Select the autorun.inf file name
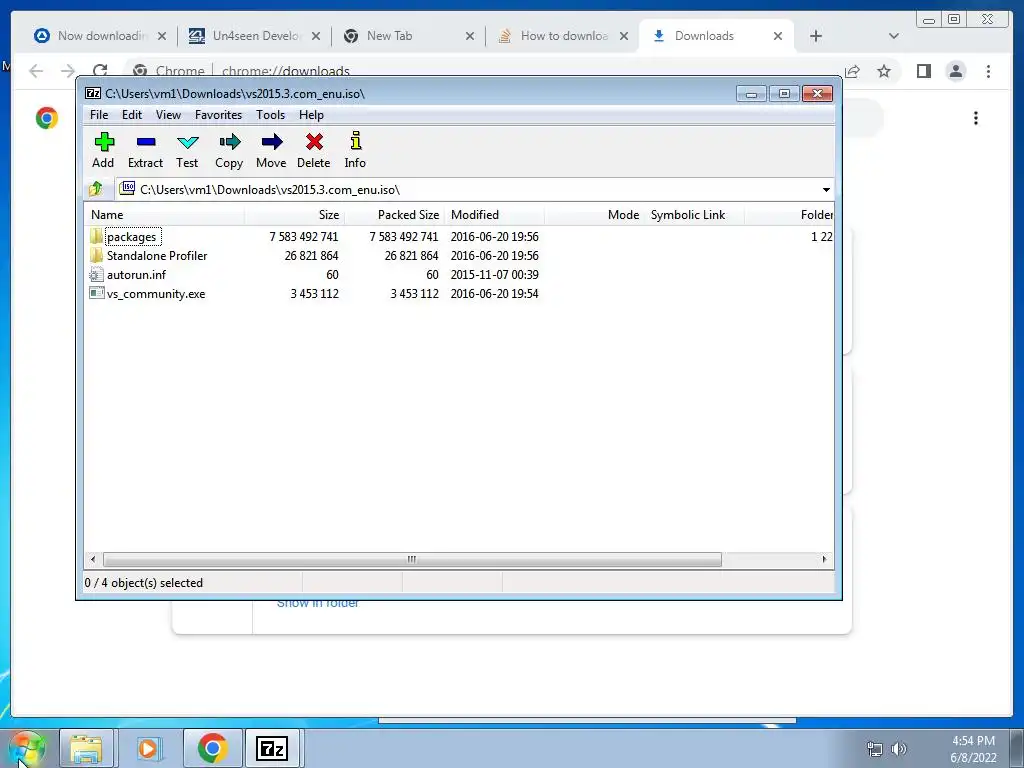The height and width of the screenshot is (768, 1024). click(x=136, y=274)
